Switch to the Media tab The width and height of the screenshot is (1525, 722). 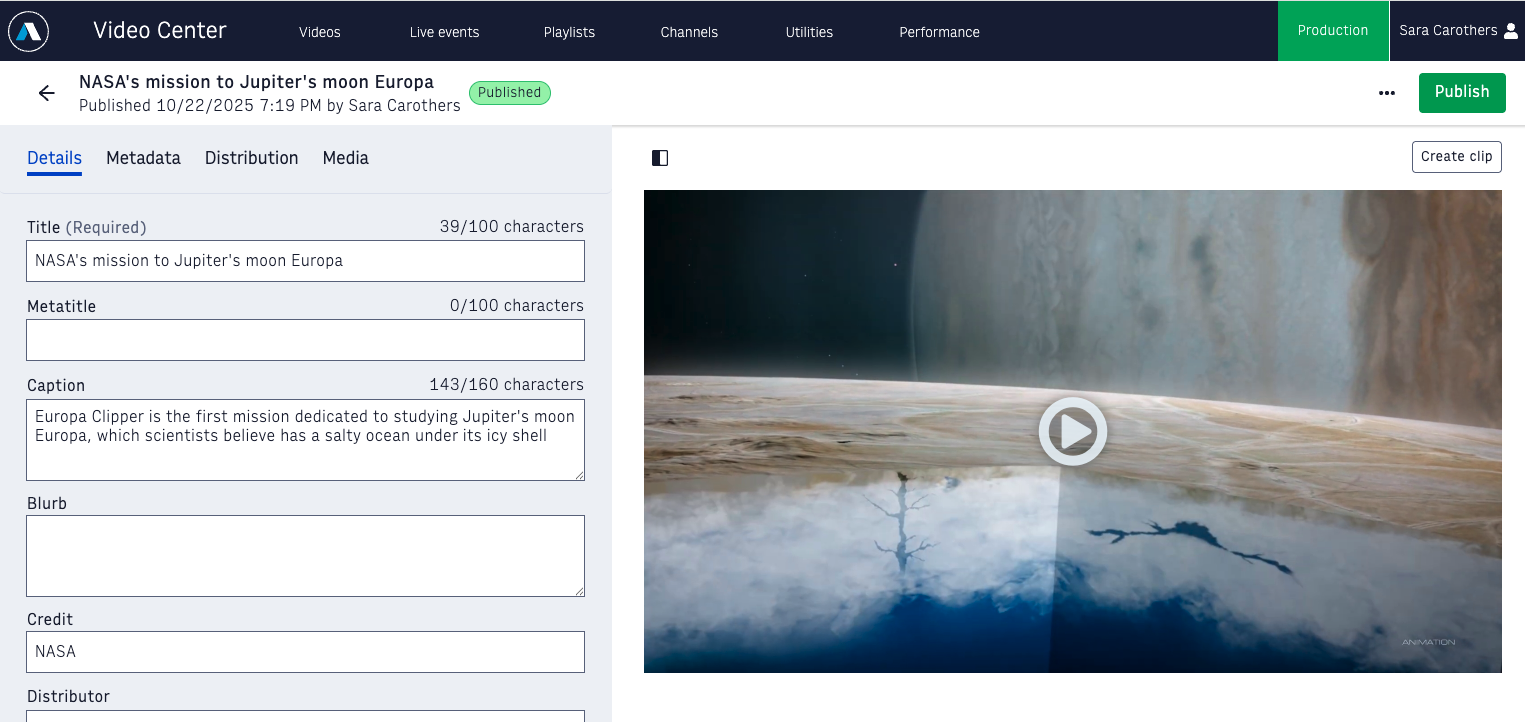(x=345, y=158)
